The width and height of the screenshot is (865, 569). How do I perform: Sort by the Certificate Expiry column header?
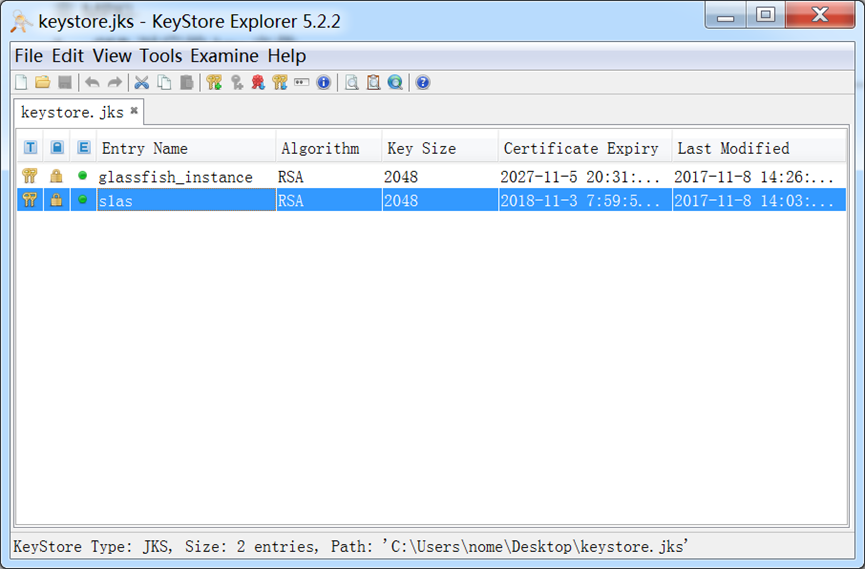click(585, 148)
